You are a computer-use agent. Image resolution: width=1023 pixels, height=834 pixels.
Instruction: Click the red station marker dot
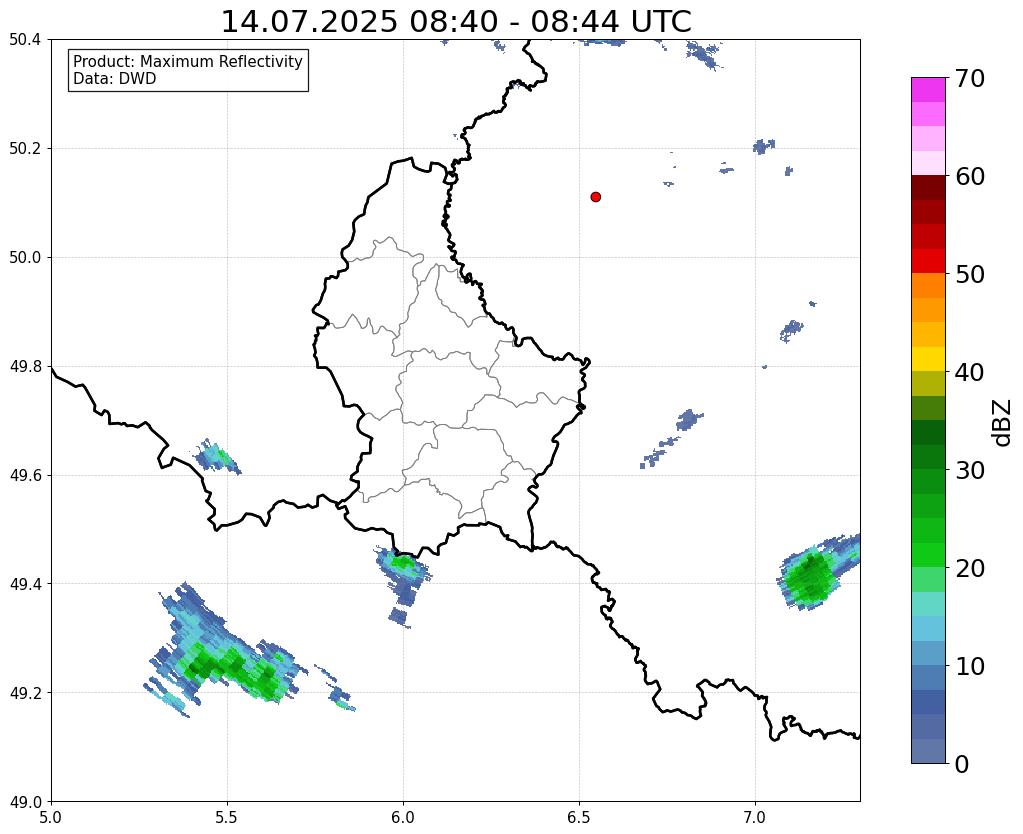pyautogui.click(x=595, y=197)
